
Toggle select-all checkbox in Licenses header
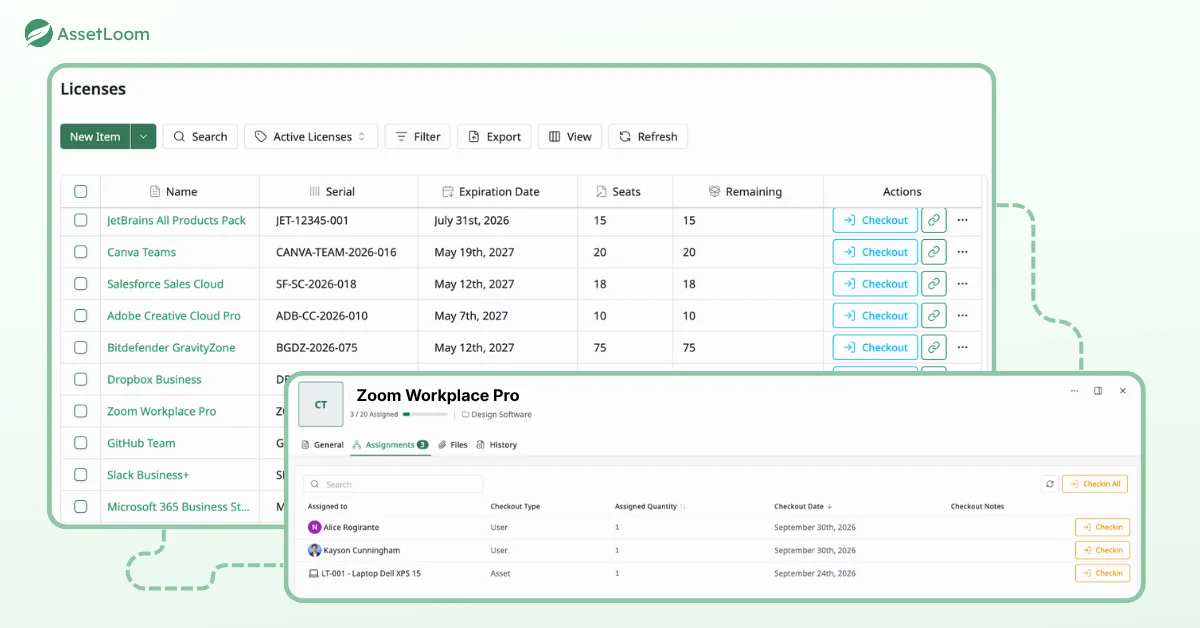81,192
